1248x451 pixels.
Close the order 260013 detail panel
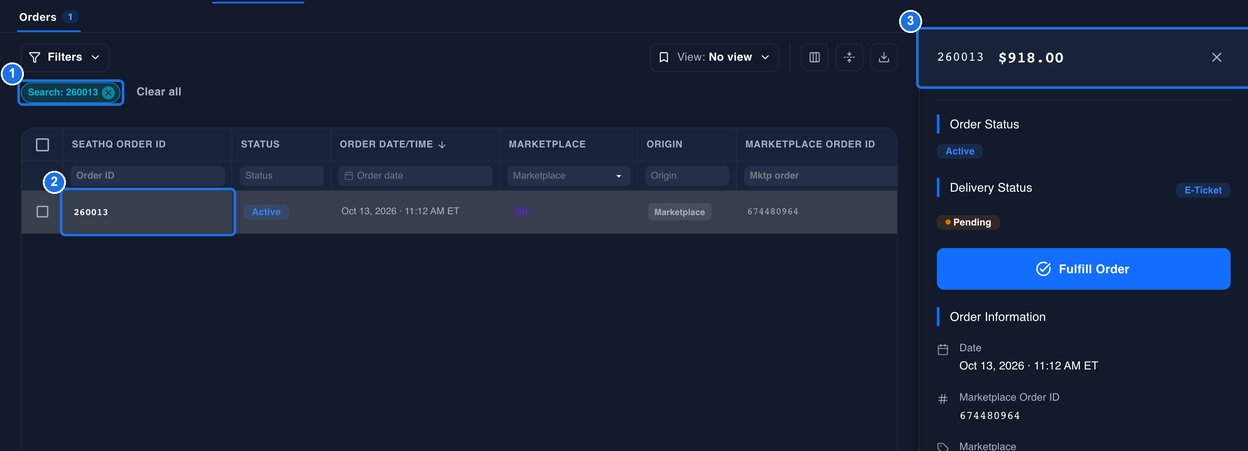pos(1217,58)
